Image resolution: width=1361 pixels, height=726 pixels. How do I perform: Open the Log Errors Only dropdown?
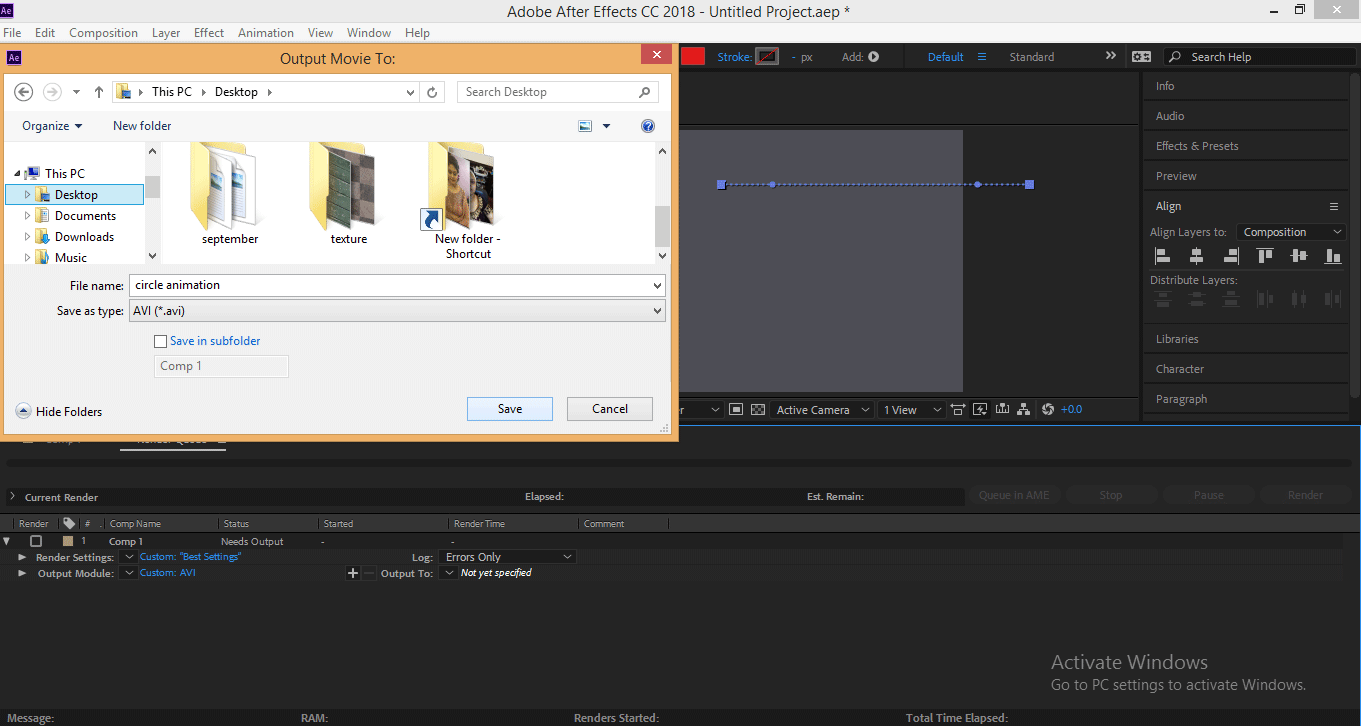click(x=508, y=557)
